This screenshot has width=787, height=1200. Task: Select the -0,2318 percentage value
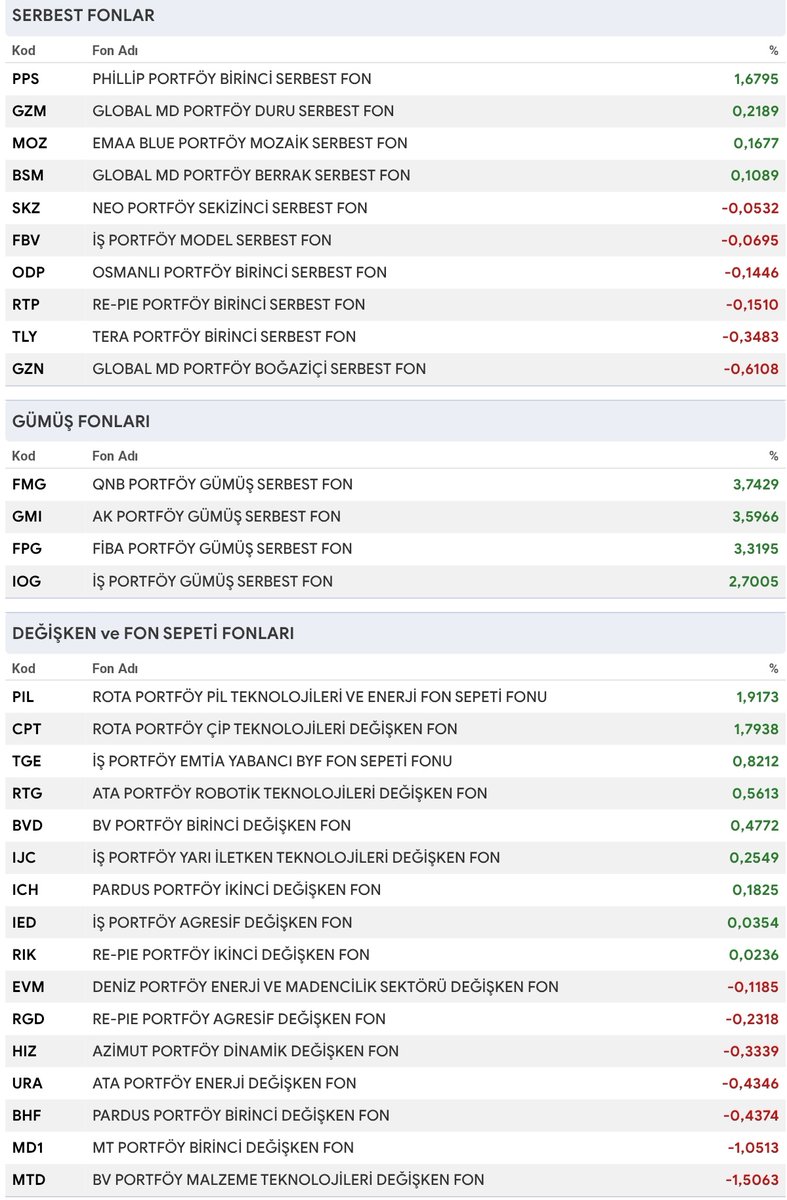point(750,1019)
